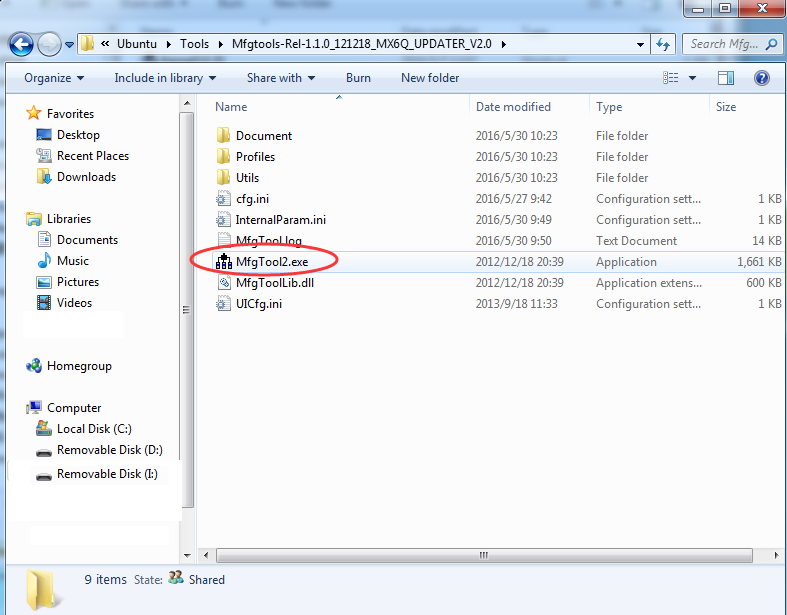The height and width of the screenshot is (615, 787).
Task: Open Removable Disk (D:) in sidebar
Action: tap(109, 450)
